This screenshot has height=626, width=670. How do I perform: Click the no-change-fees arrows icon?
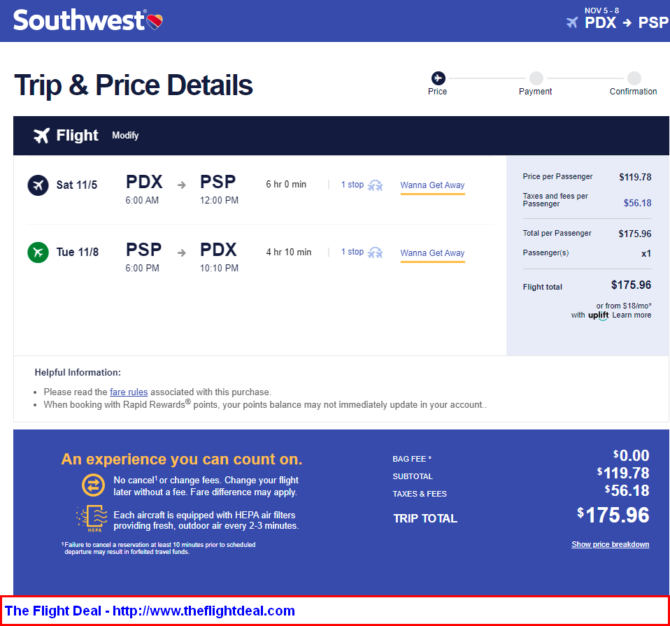[x=93, y=485]
